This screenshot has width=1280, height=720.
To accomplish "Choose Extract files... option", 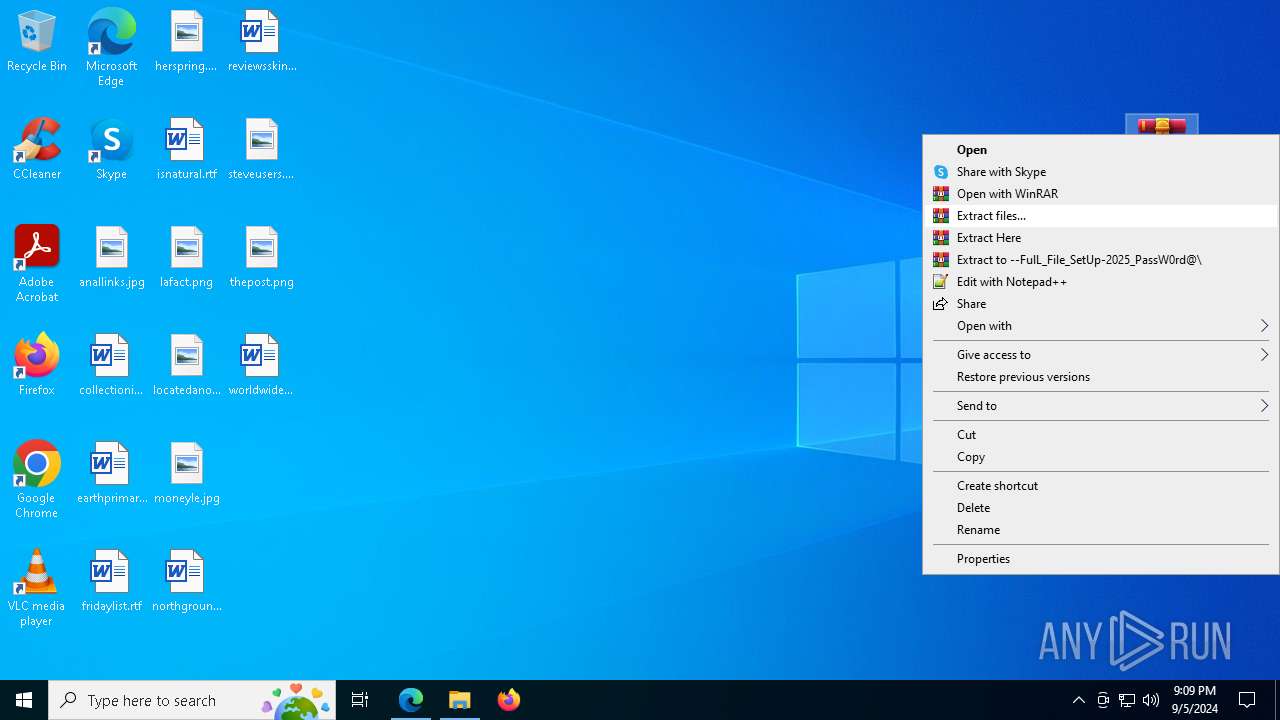I will coord(1100,216).
